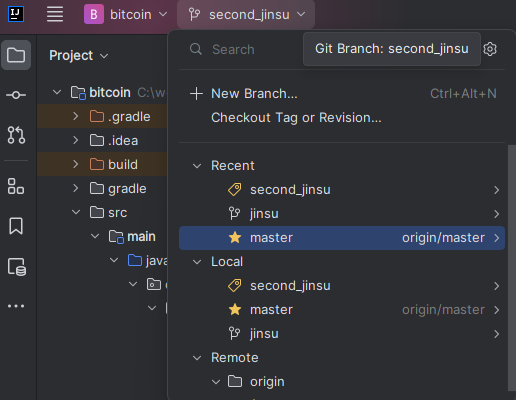Open the Project view dropdown
This screenshot has height=400, width=516.
[78, 55]
